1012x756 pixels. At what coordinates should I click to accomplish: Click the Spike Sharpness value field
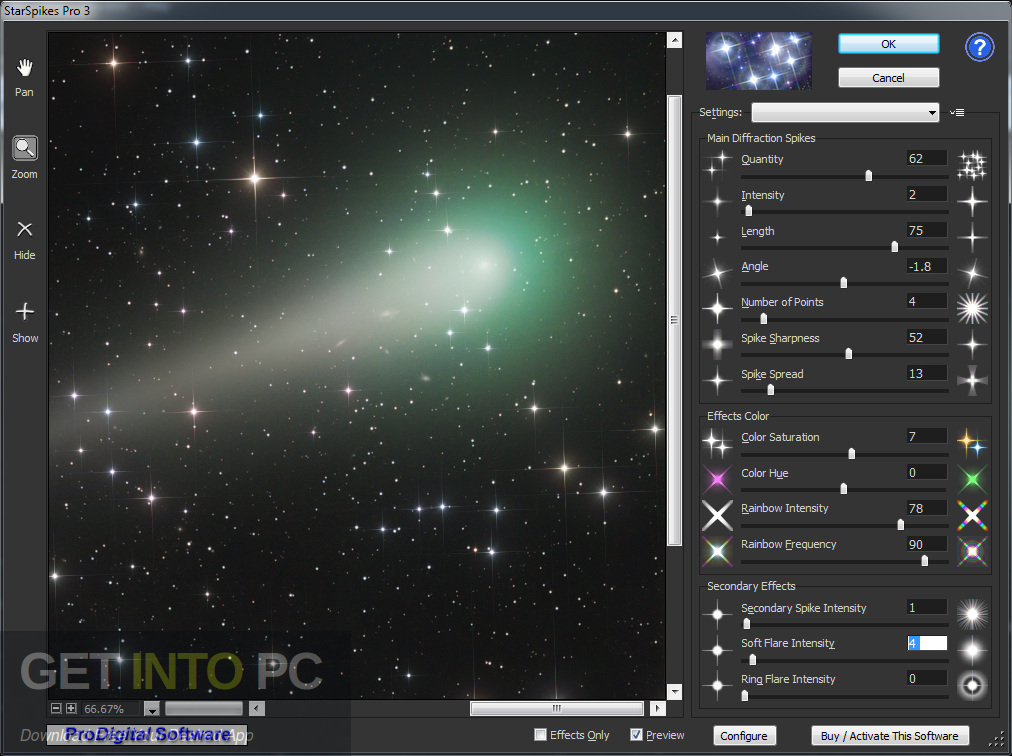pos(927,338)
